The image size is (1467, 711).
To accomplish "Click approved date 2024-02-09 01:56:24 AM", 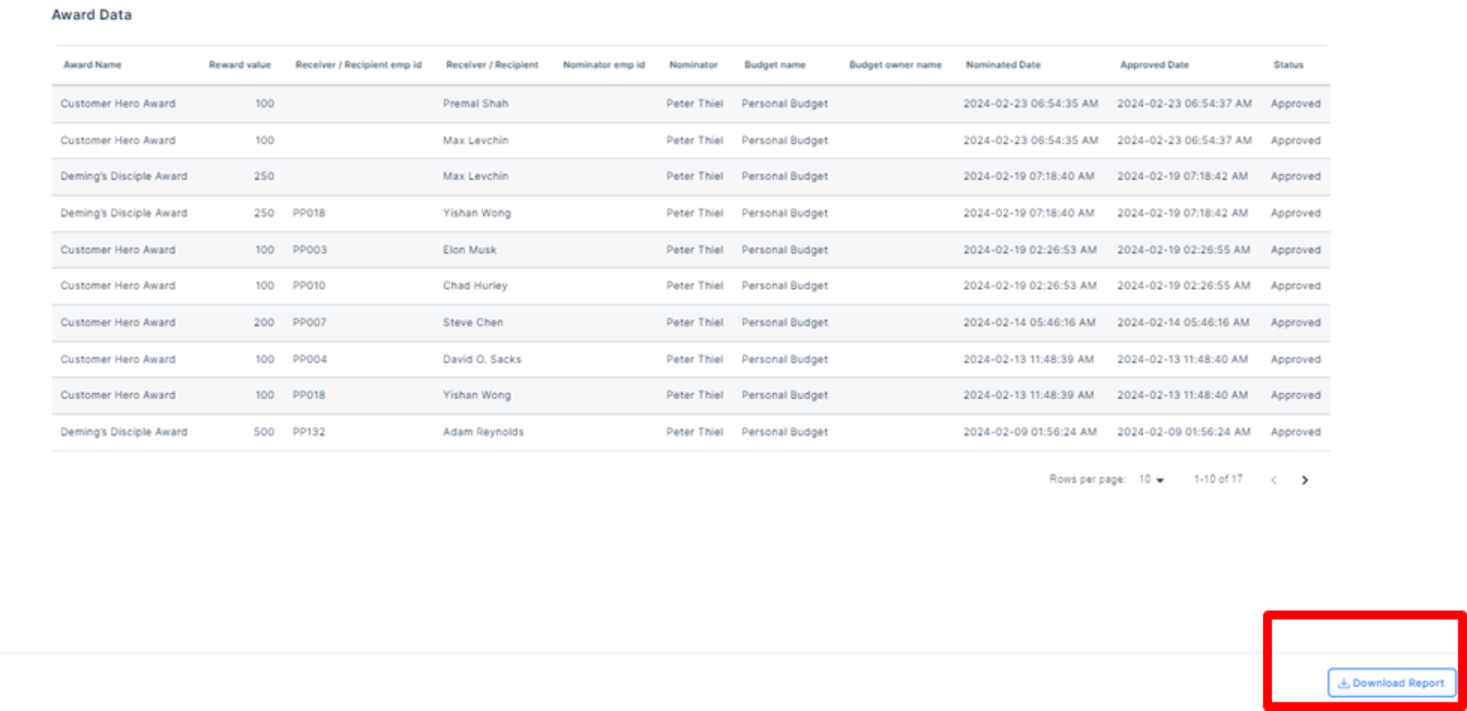I will pyautogui.click(x=1183, y=432).
